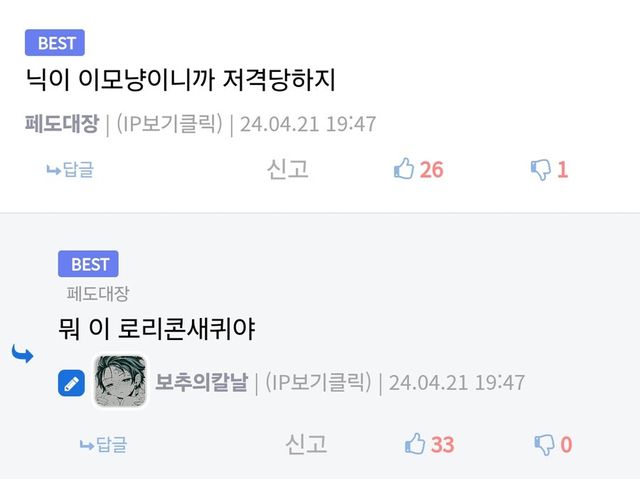Click the small gray quoted nickname above the reply text
Screen dimensions: 640x479
[97, 294]
